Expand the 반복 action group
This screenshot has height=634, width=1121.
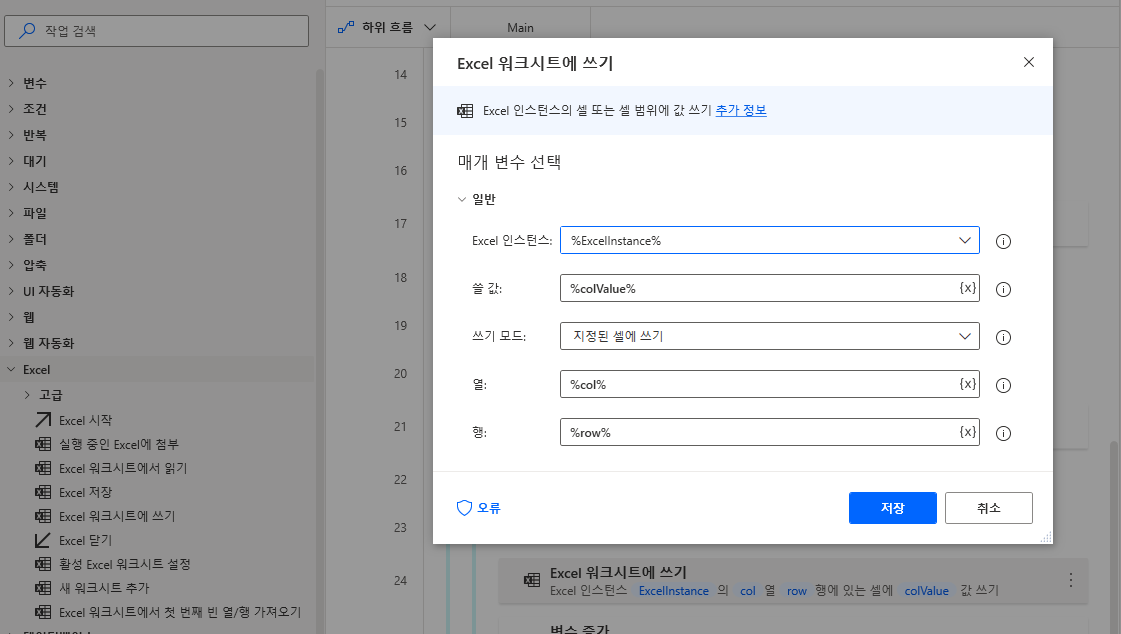click(x=11, y=134)
